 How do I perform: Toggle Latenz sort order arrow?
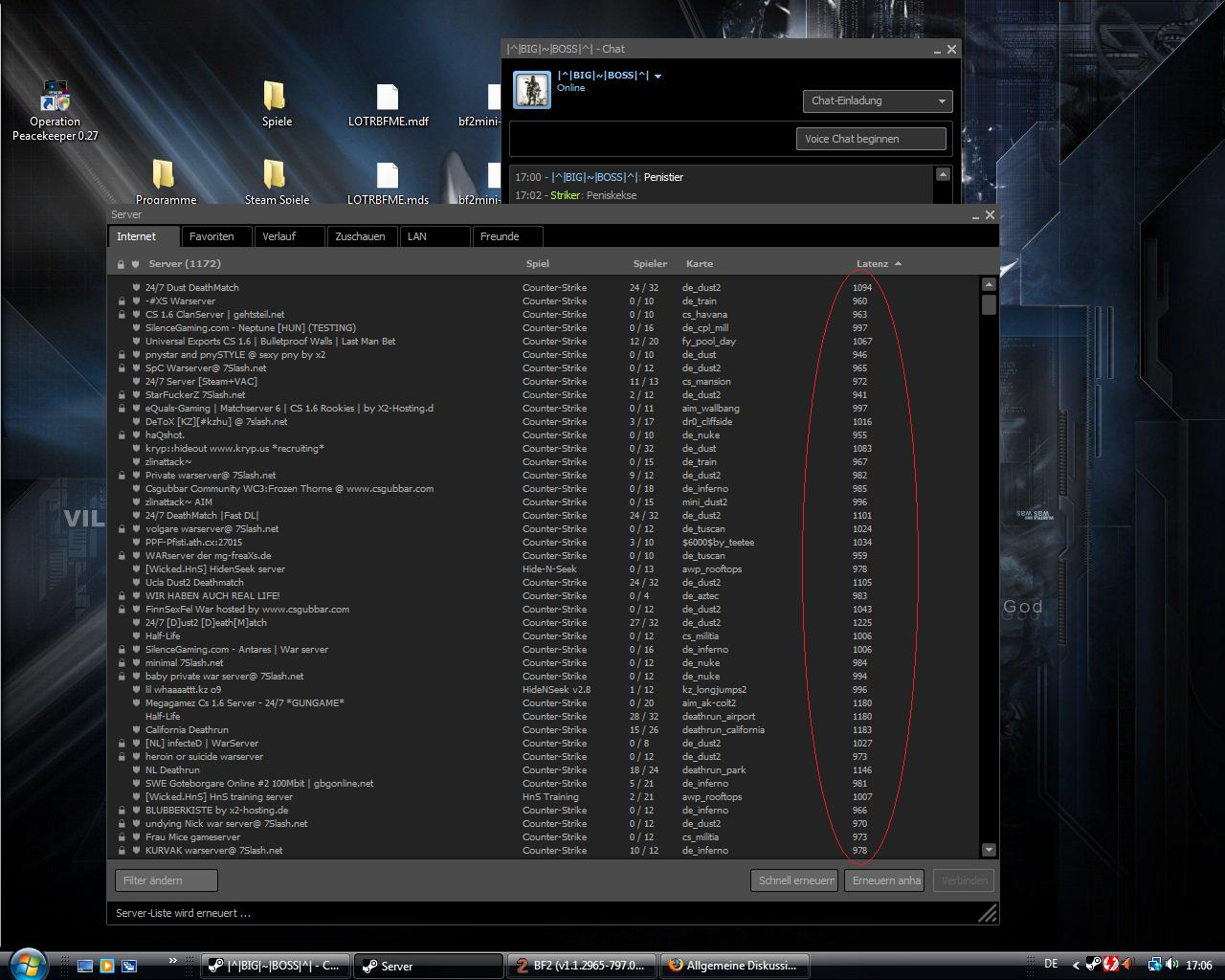[x=898, y=264]
